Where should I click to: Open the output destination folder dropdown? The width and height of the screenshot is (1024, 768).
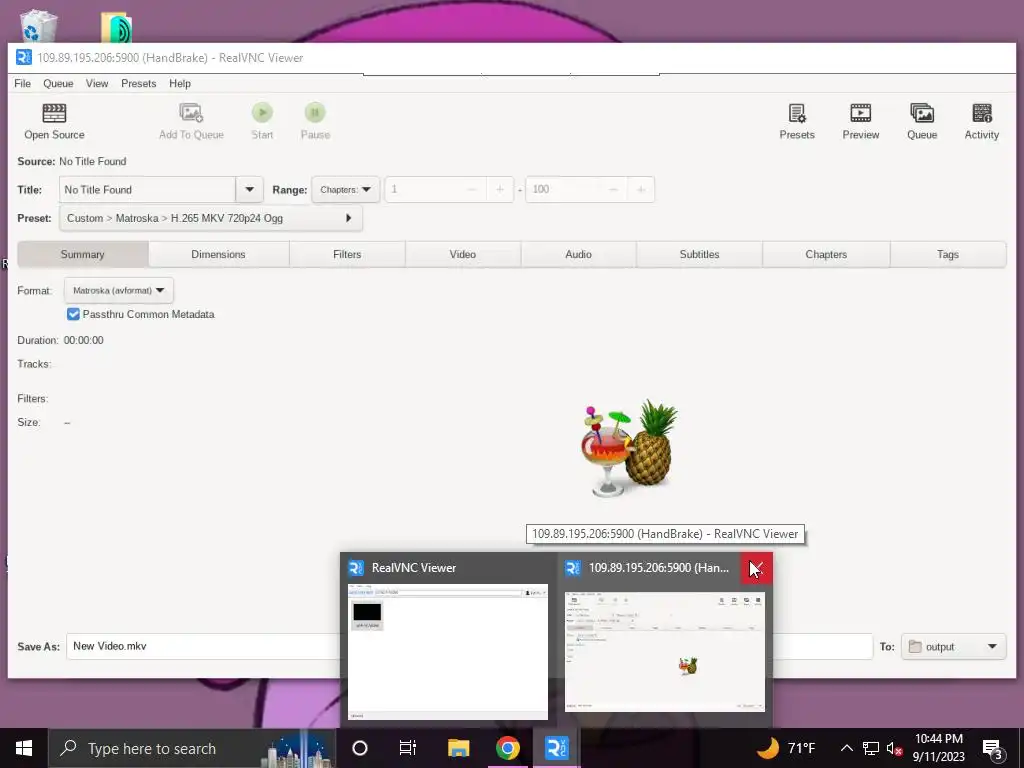953,647
